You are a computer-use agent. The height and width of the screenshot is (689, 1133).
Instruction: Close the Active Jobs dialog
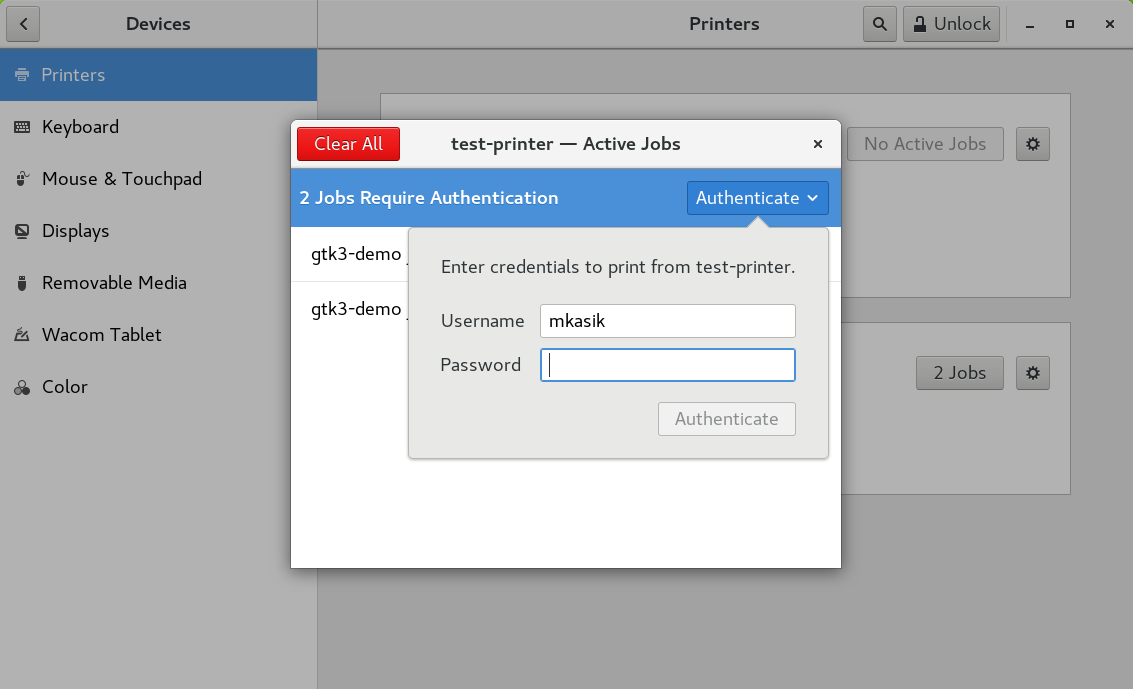pyautogui.click(x=818, y=144)
